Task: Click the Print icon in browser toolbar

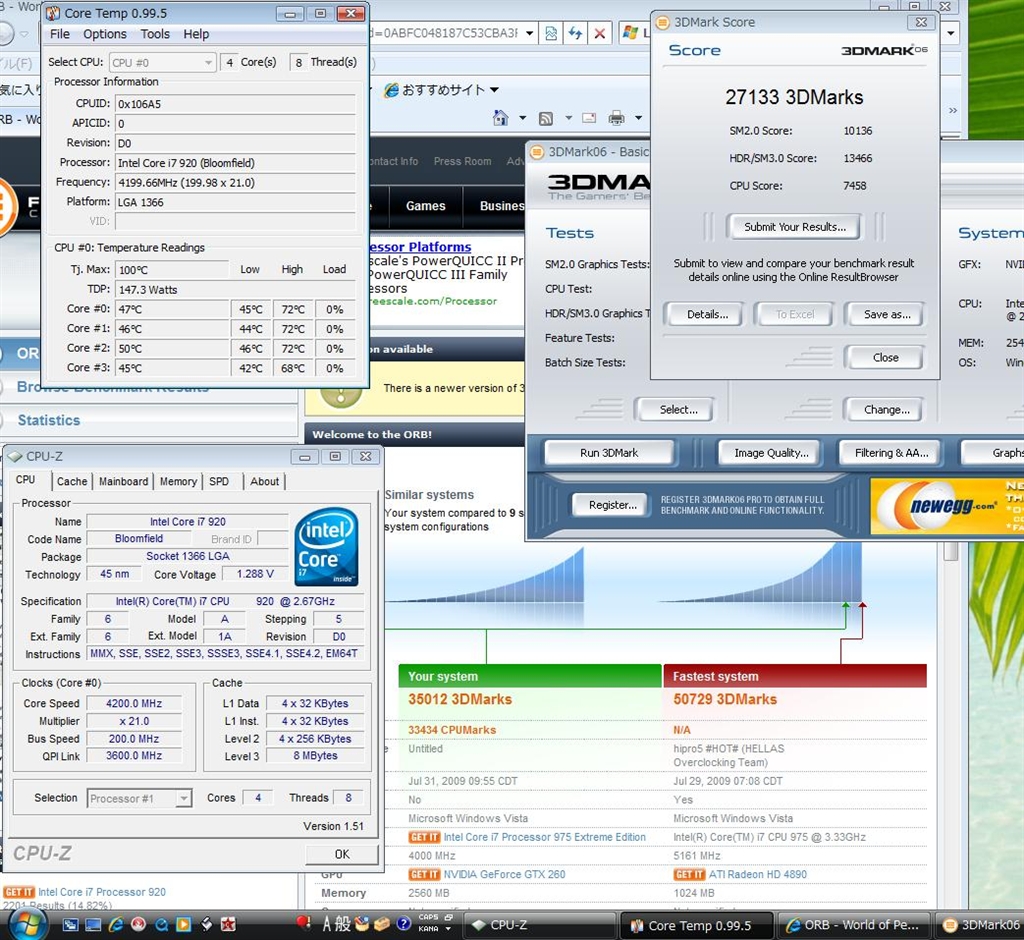Action: click(x=616, y=118)
